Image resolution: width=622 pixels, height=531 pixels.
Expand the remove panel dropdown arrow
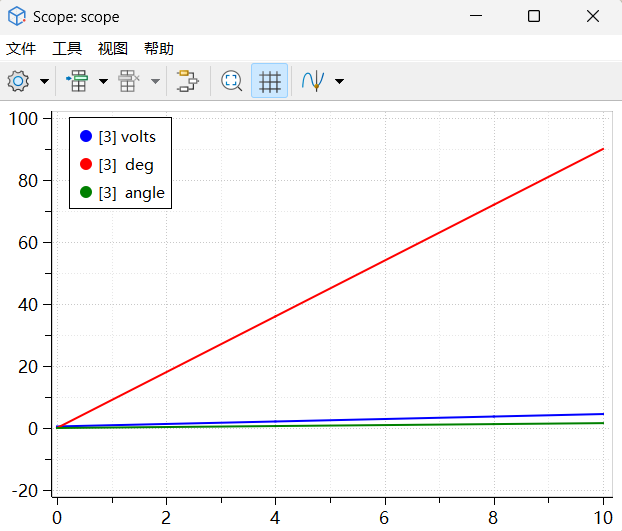(x=155, y=81)
